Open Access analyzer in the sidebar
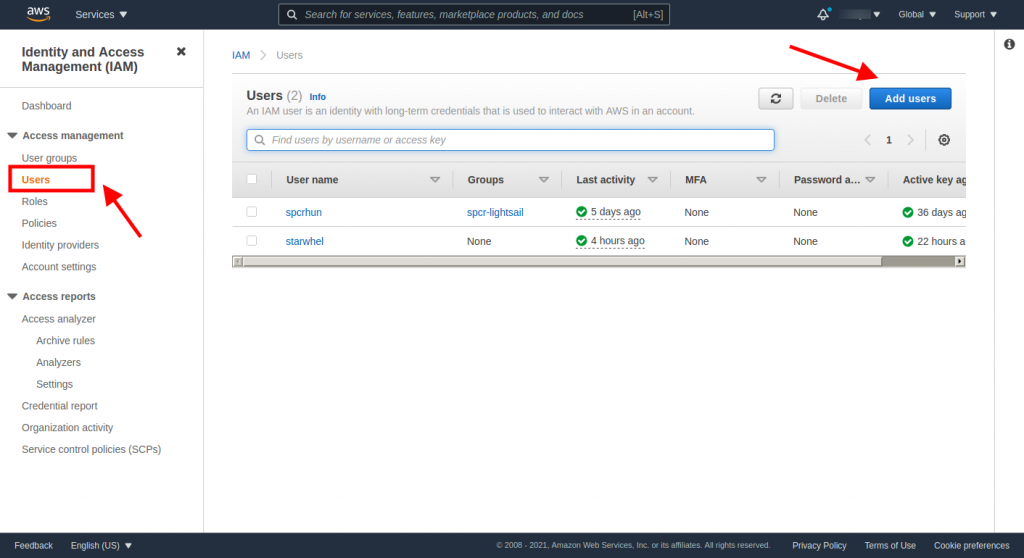Screen dimensions: 1024x558 [x=59, y=319]
